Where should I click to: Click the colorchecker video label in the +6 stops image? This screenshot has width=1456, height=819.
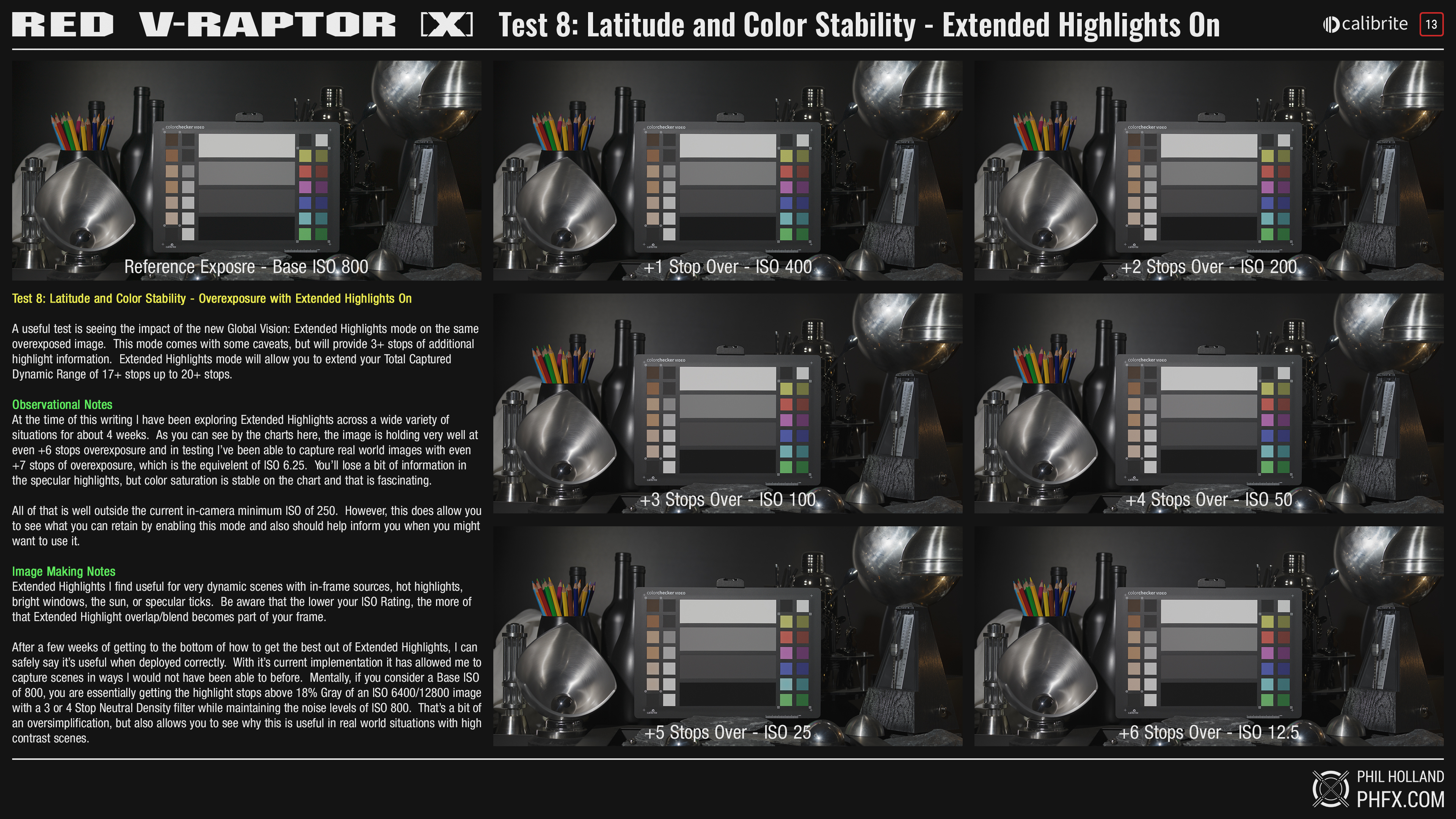point(1147,593)
